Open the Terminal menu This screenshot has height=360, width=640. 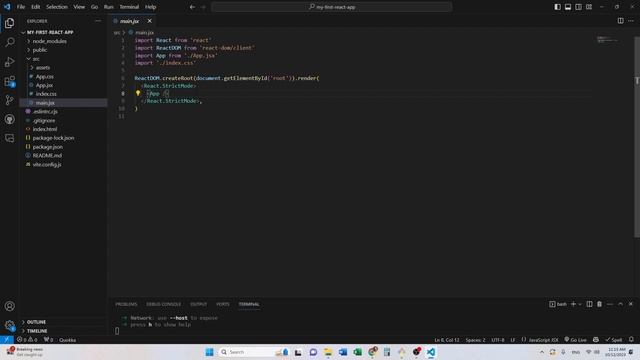coord(129,7)
